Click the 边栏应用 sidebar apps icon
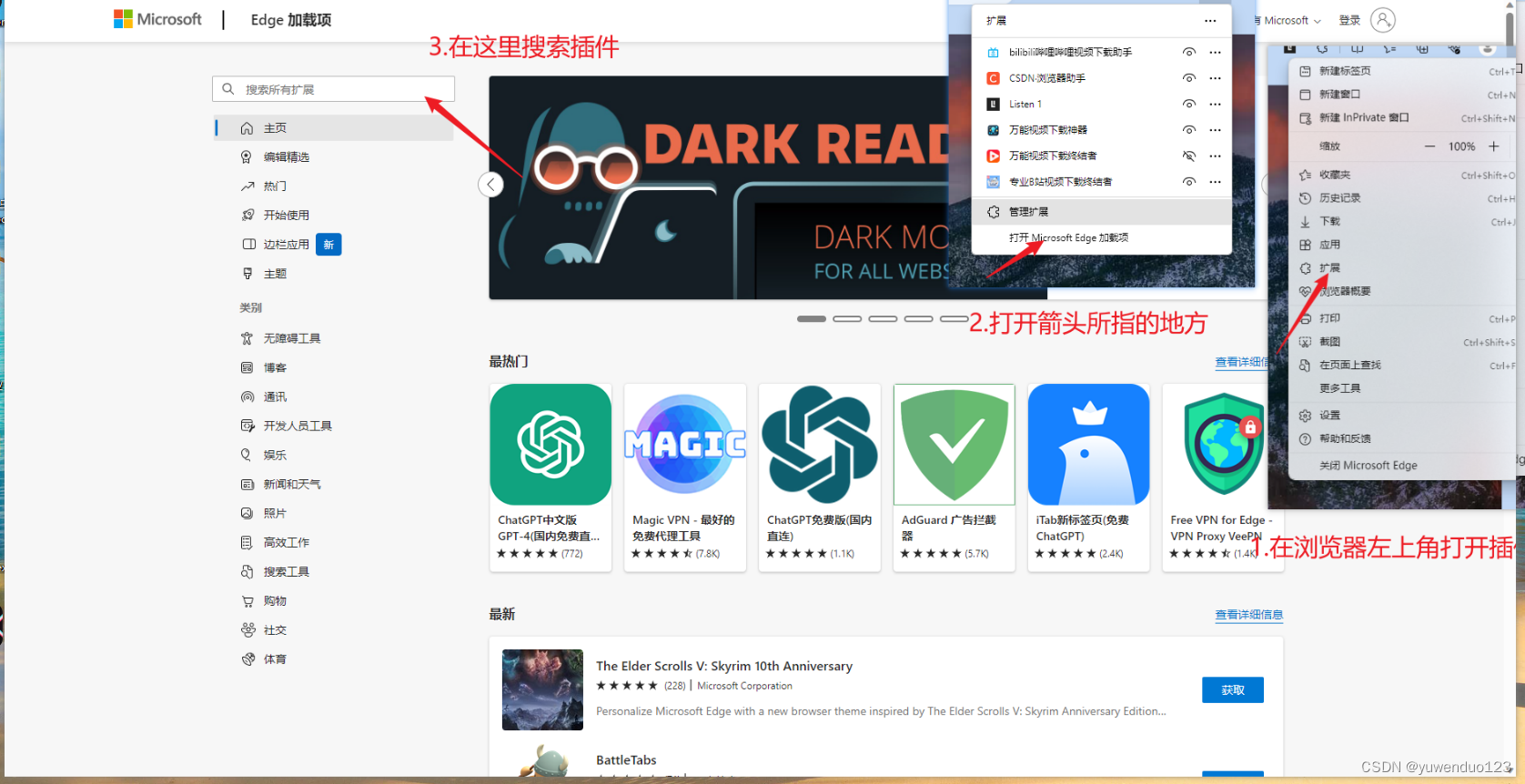Image resolution: width=1525 pixels, height=784 pixels. 248,245
